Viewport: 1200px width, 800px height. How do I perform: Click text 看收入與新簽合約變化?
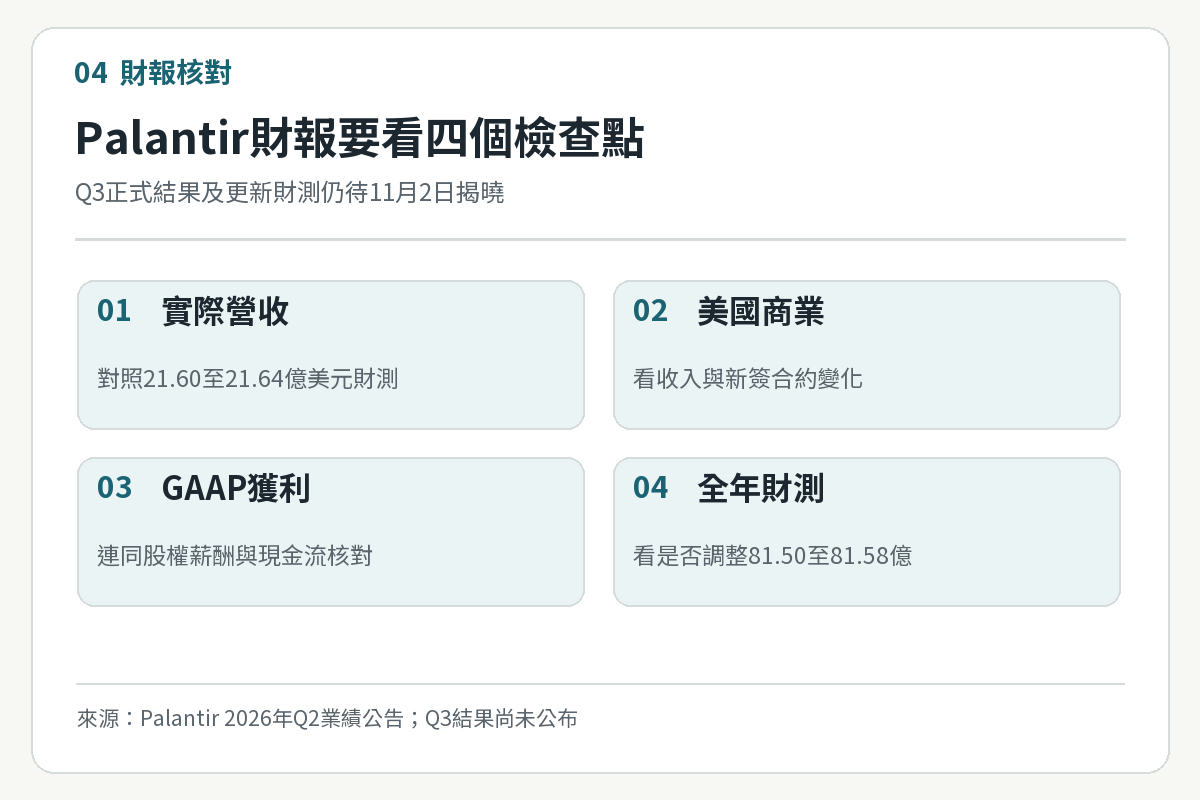tap(748, 379)
